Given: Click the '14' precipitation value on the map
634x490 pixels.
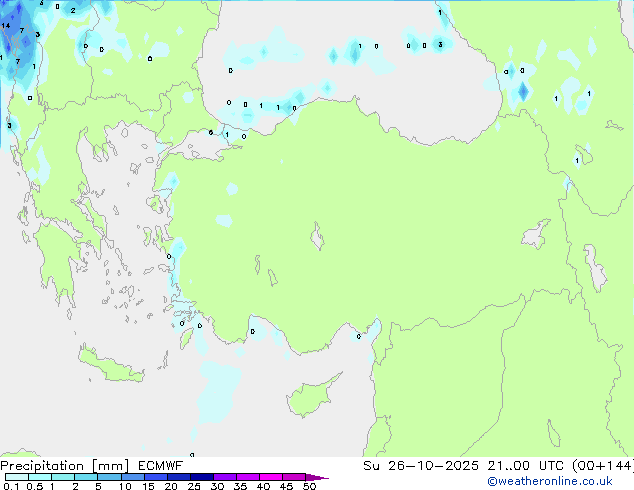Looking at the screenshot, I should coord(6,25).
